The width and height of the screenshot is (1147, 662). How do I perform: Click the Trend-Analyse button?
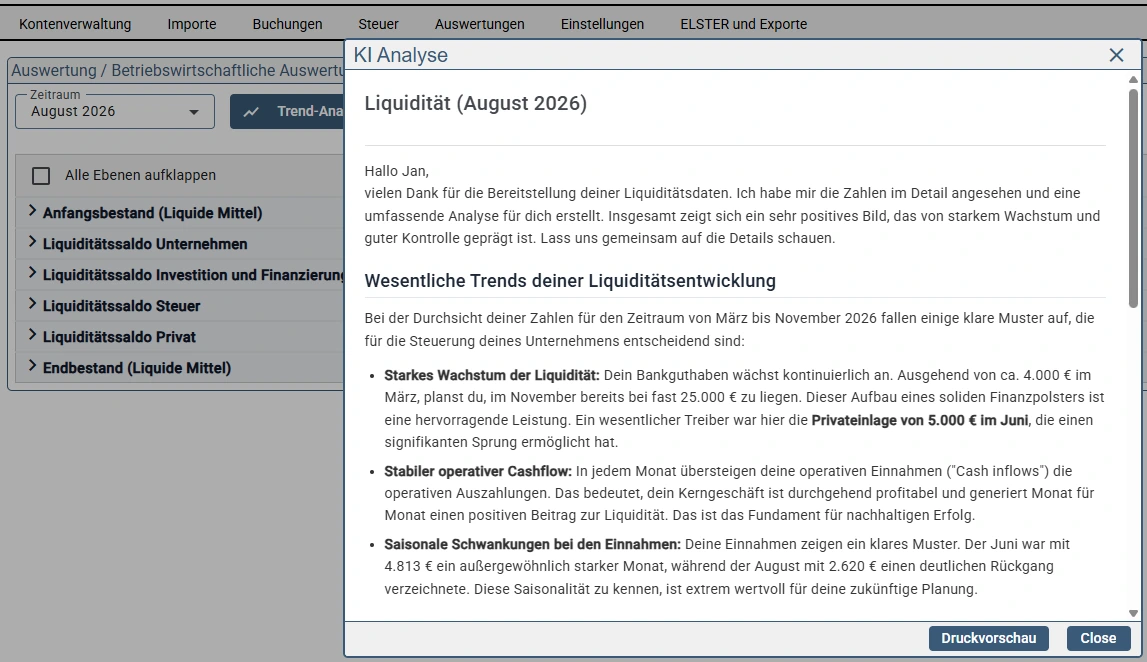coord(287,112)
